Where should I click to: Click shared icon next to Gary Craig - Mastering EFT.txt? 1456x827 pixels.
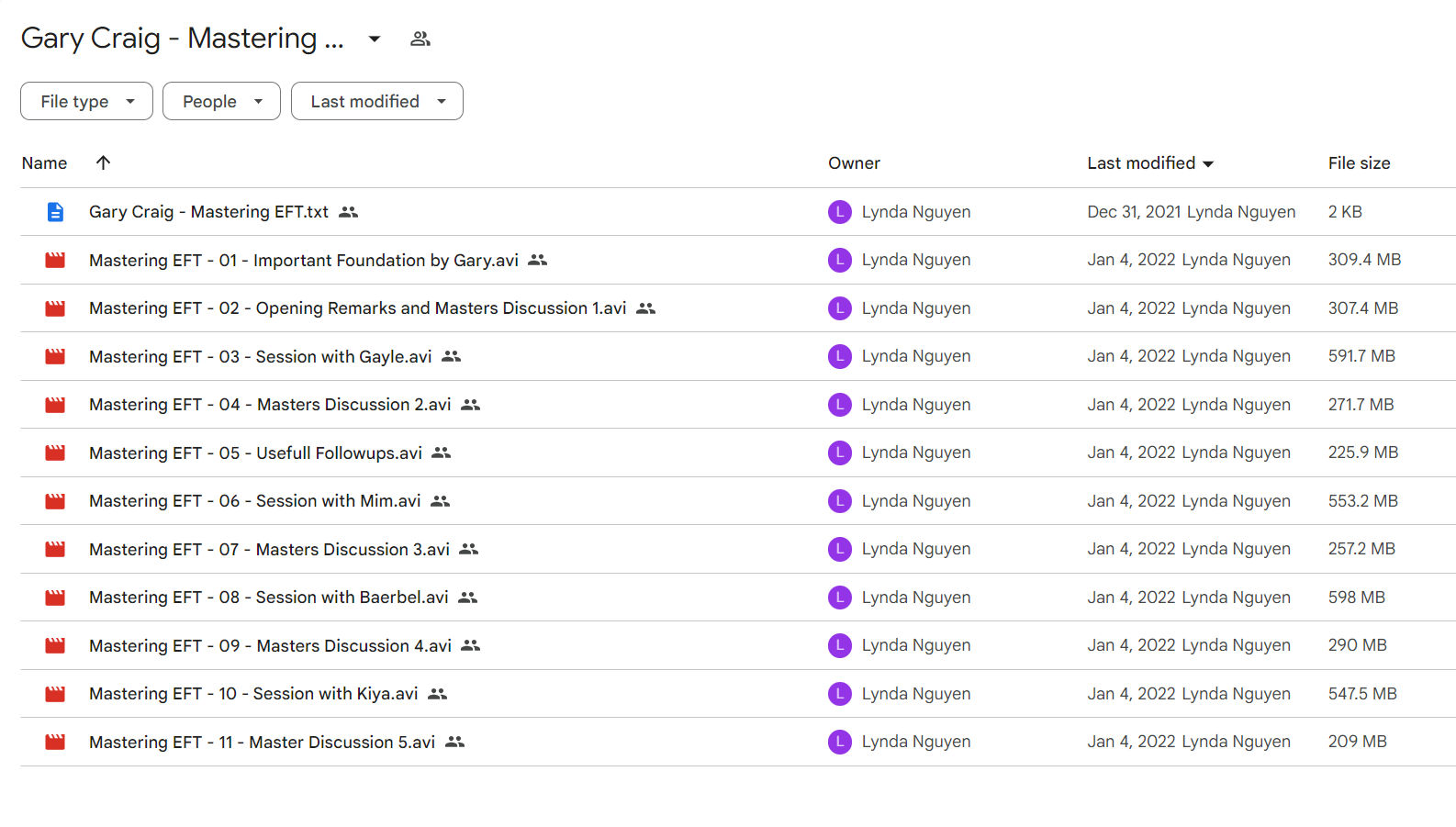coord(348,212)
